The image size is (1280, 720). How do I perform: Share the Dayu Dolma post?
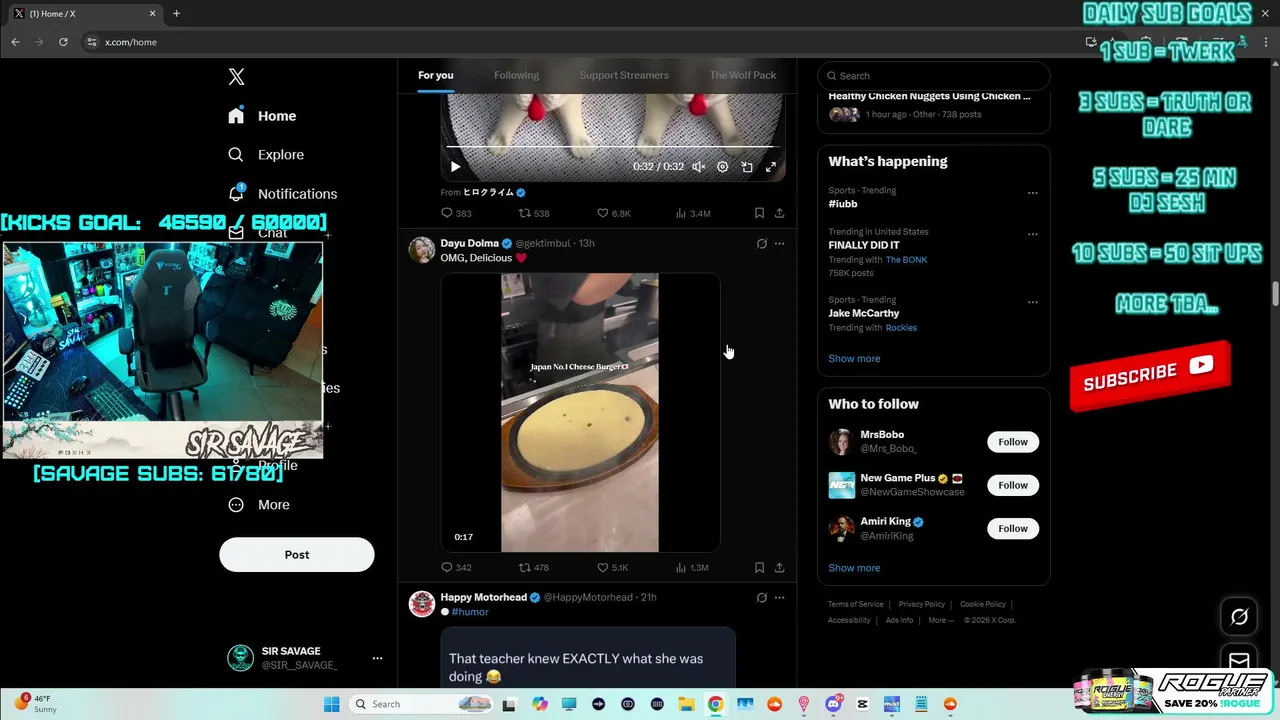[x=779, y=568]
